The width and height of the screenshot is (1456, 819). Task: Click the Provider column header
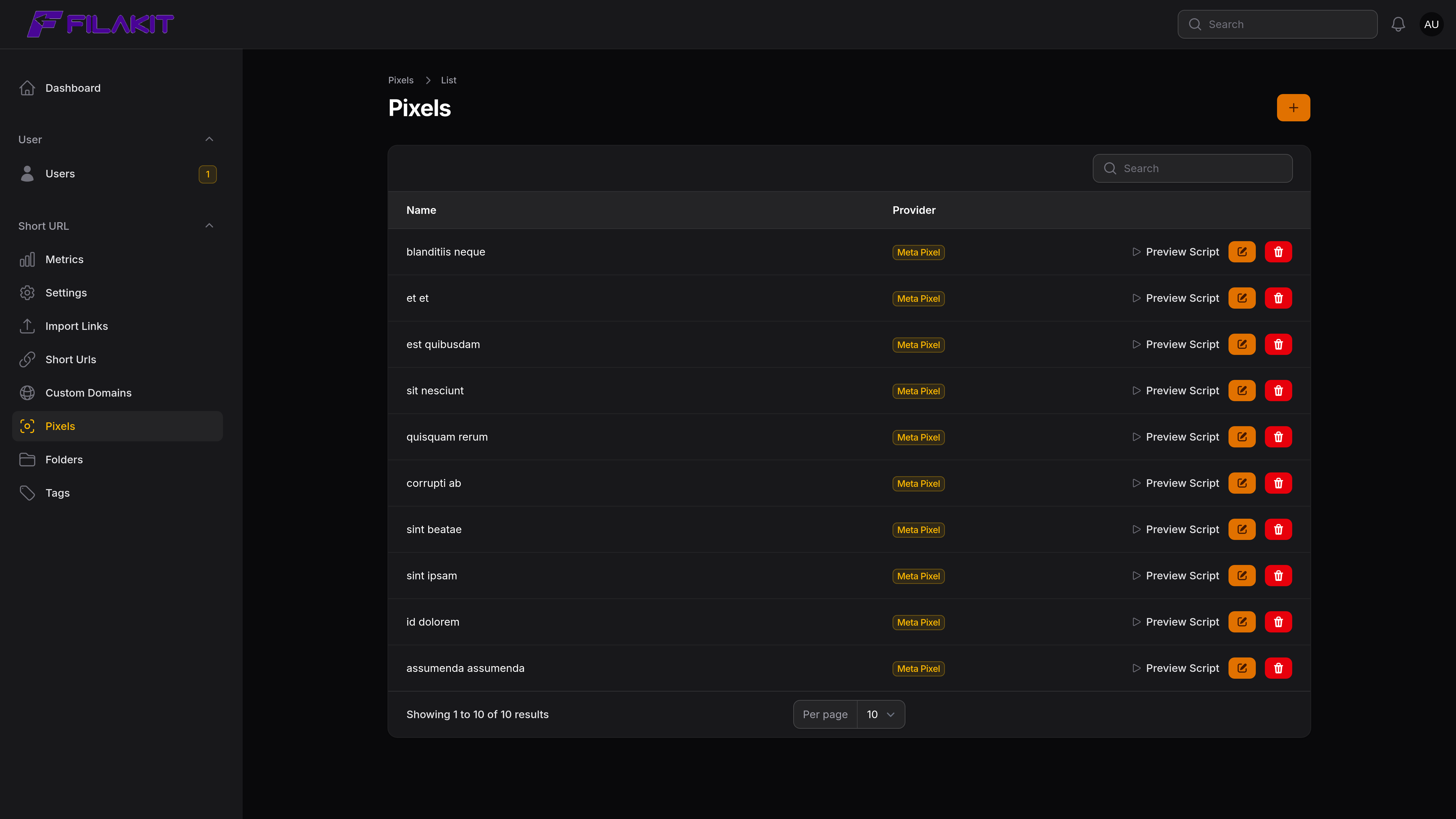(914, 210)
